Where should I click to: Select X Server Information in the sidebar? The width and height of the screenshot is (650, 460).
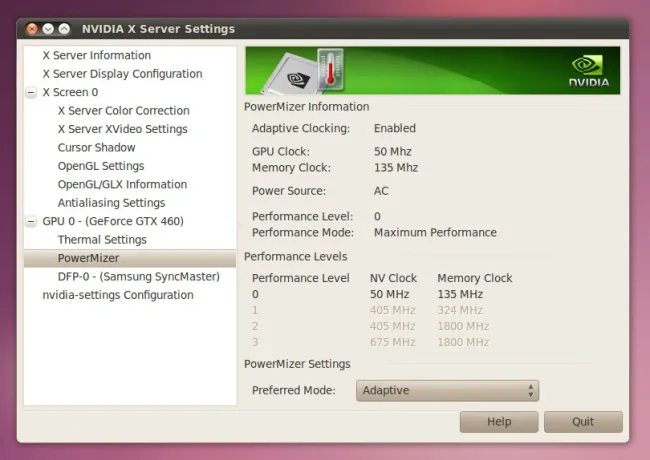click(97, 55)
